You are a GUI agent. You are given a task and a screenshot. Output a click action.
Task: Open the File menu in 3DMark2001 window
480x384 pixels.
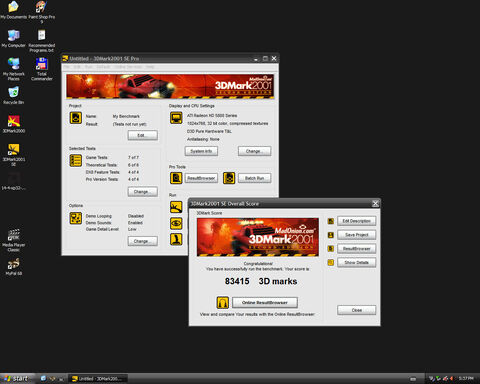coord(67,67)
